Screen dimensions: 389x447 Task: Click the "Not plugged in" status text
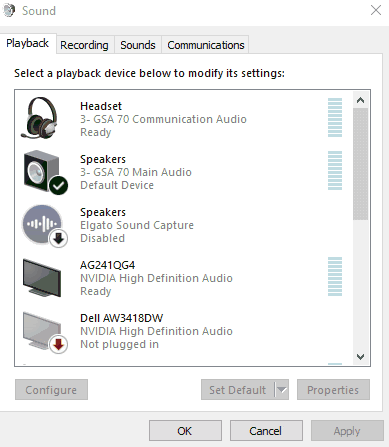pyautogui.click(x=120, y=344)
